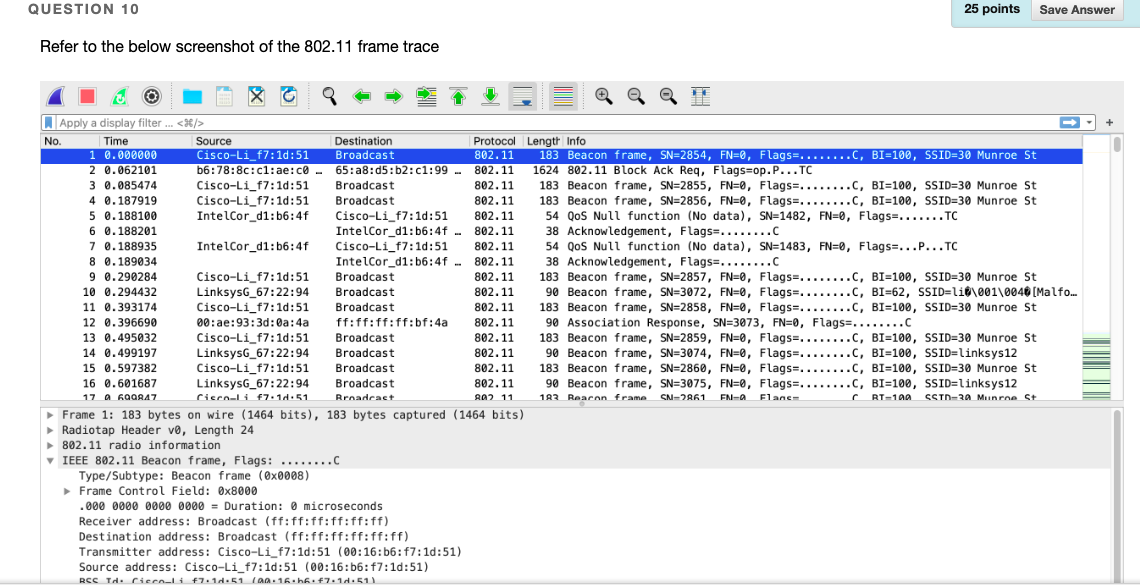Sort by the Destination column header
Image resolution: width=1140 pixels, height=585 pixels.
400,141
